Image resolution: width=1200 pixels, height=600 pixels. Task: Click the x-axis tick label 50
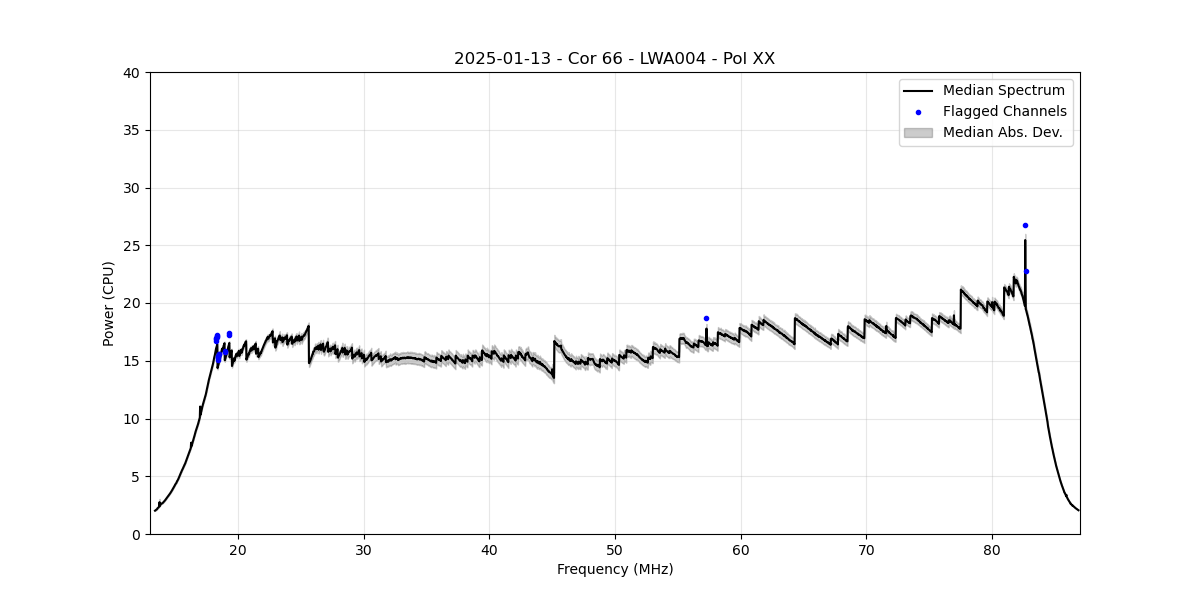point(615,549)
